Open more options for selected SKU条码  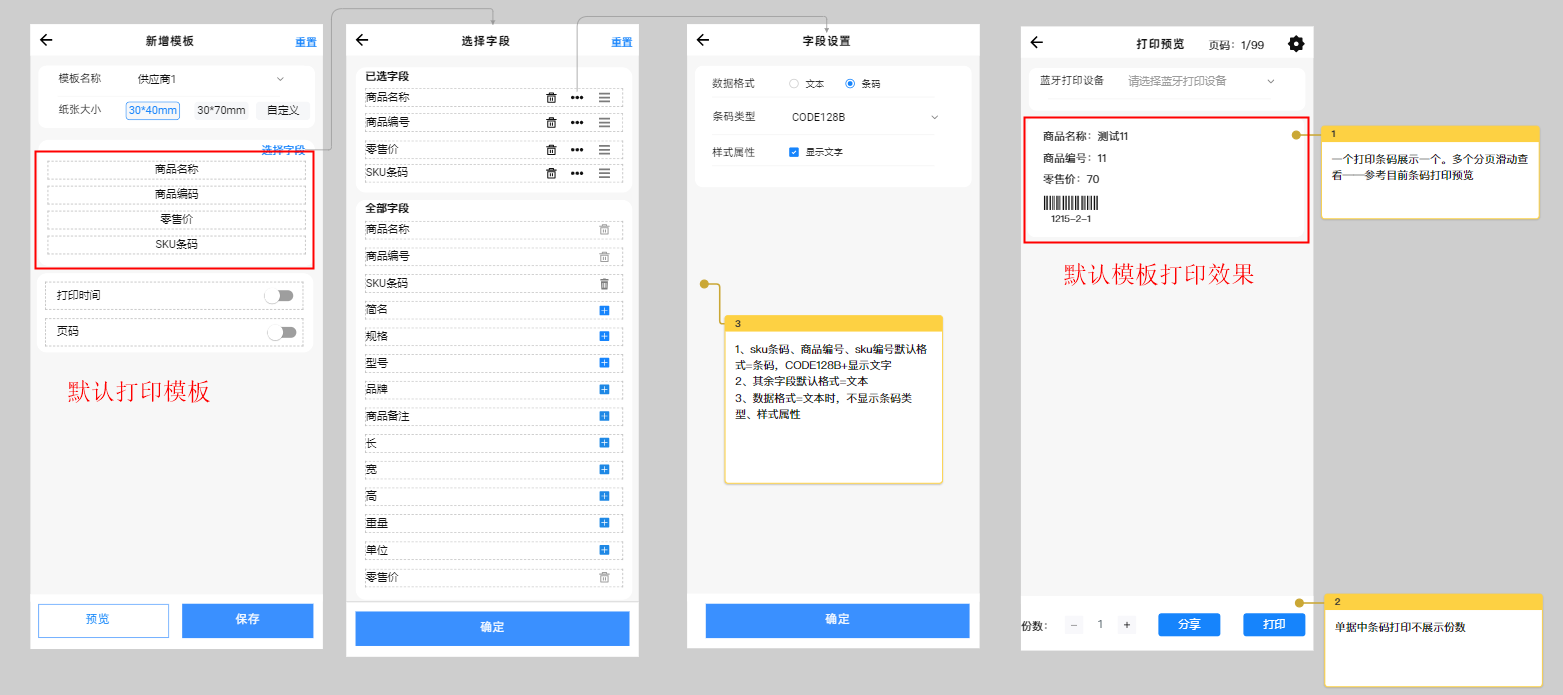click(x=577, y=173)
